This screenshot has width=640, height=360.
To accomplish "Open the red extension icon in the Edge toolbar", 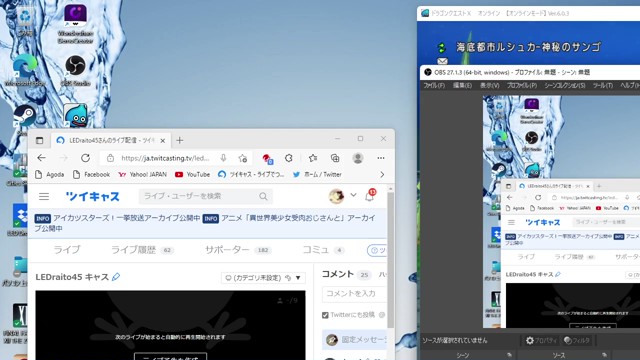I will [x=267, y=158].
